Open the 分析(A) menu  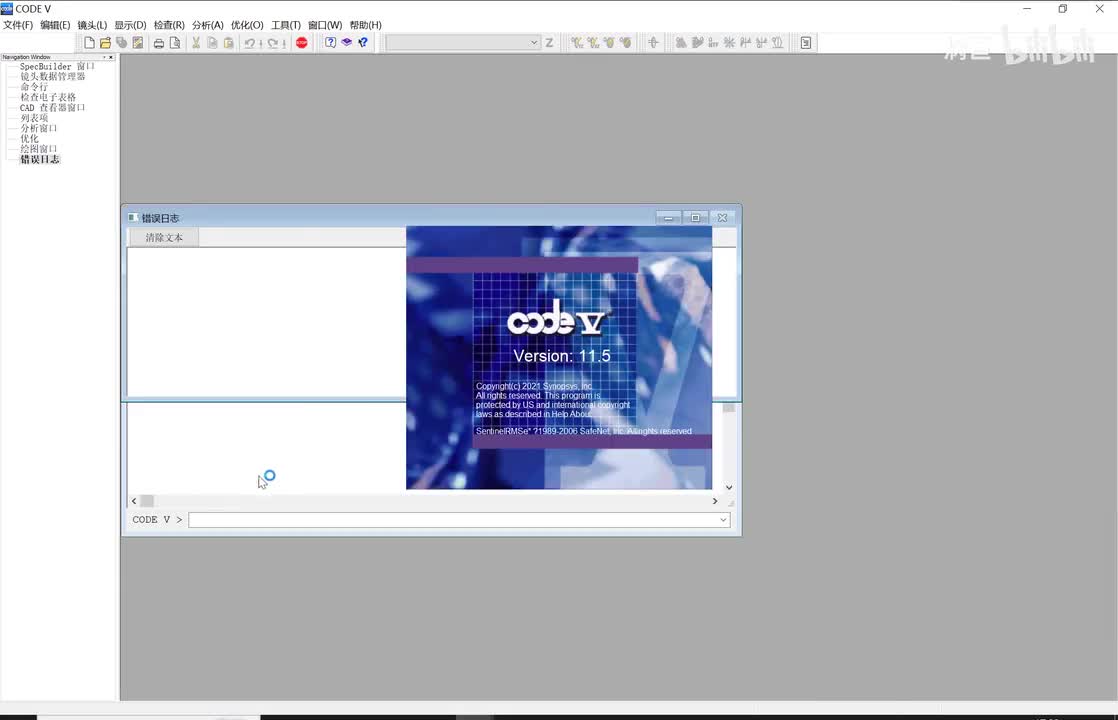tap(207, 25)
